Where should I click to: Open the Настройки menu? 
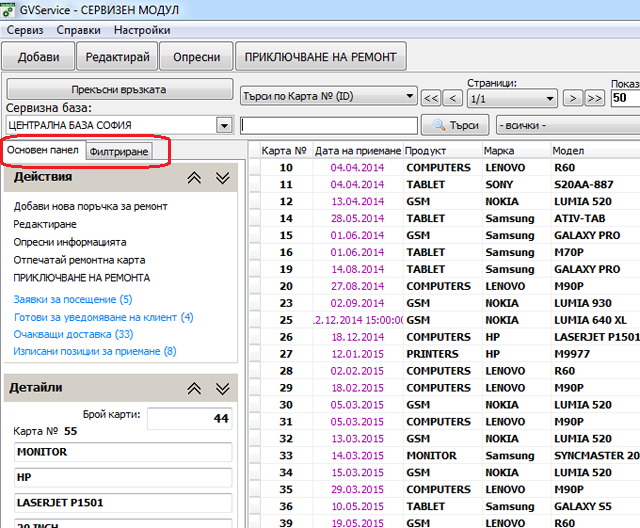(142, 30)
